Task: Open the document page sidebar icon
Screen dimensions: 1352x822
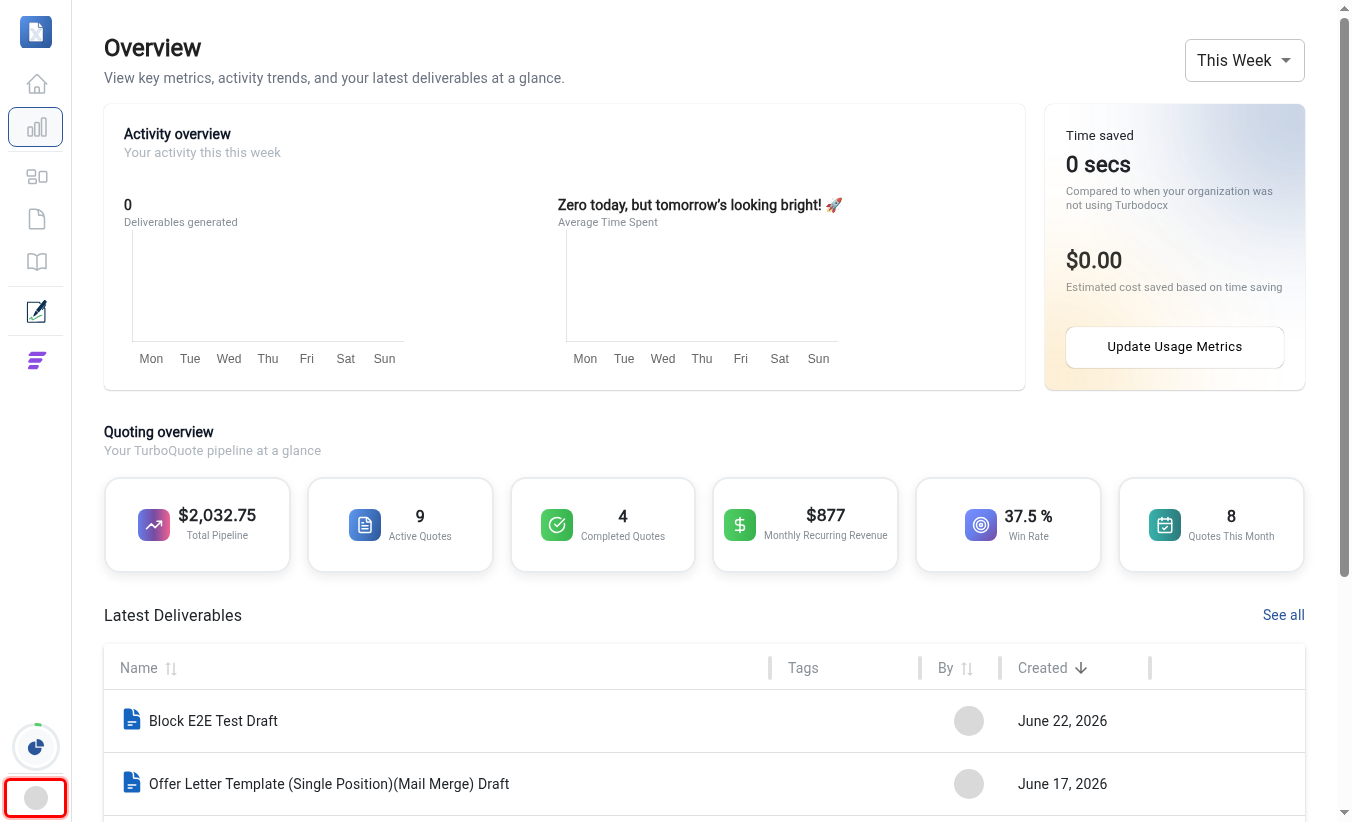Action: pyautogui.click(x=36, y=219)
